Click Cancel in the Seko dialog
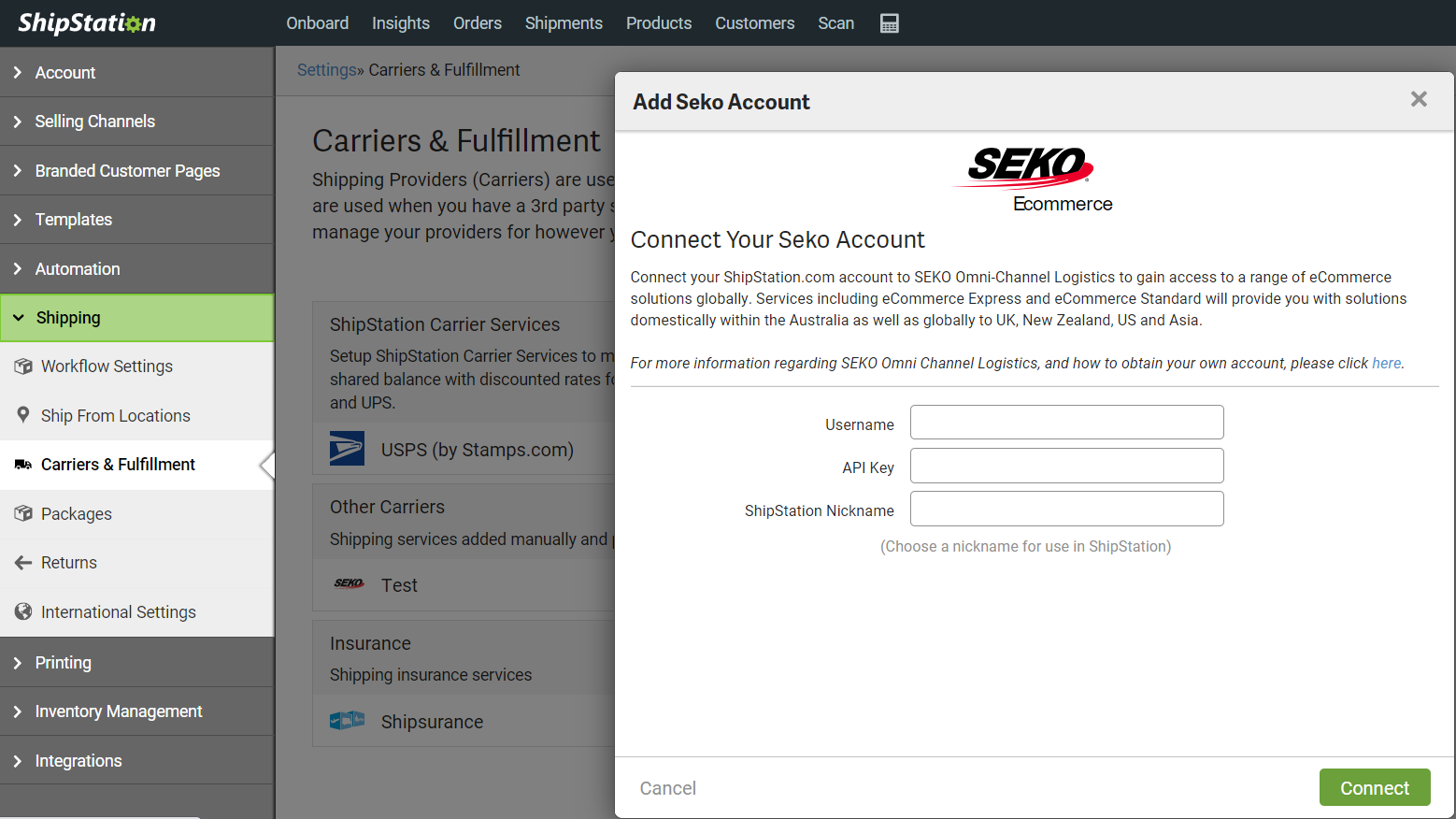The image size is (1456, 819). [668, 788]
